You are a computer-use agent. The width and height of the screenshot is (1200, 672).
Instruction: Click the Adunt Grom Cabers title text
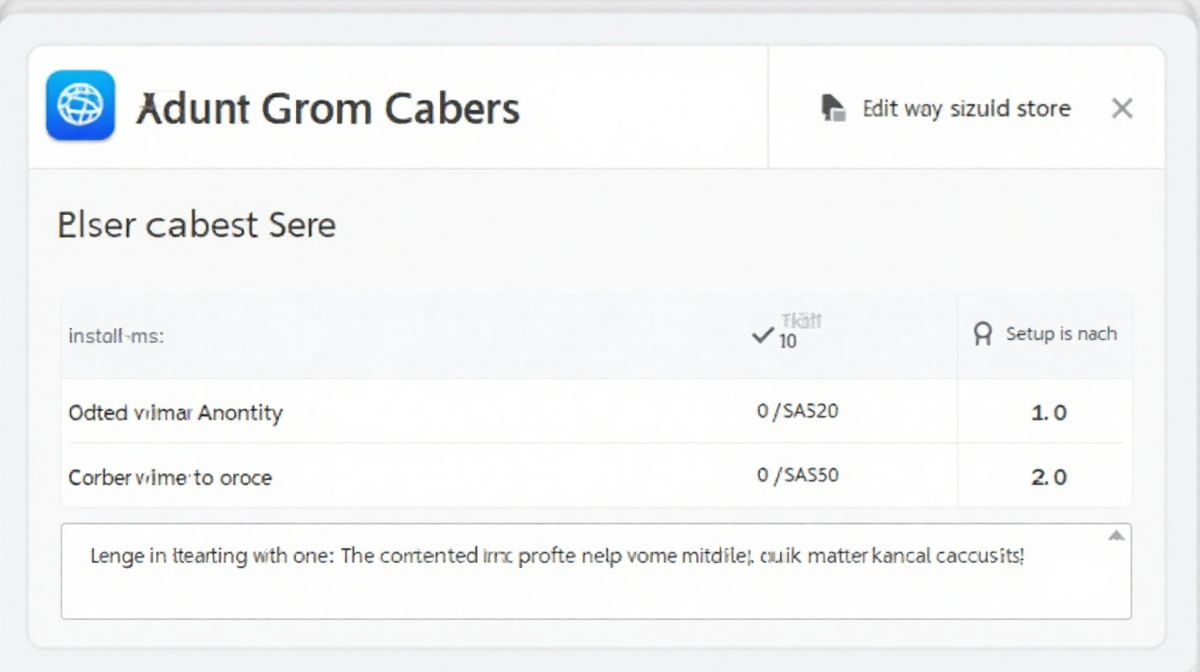coord(328,108)
